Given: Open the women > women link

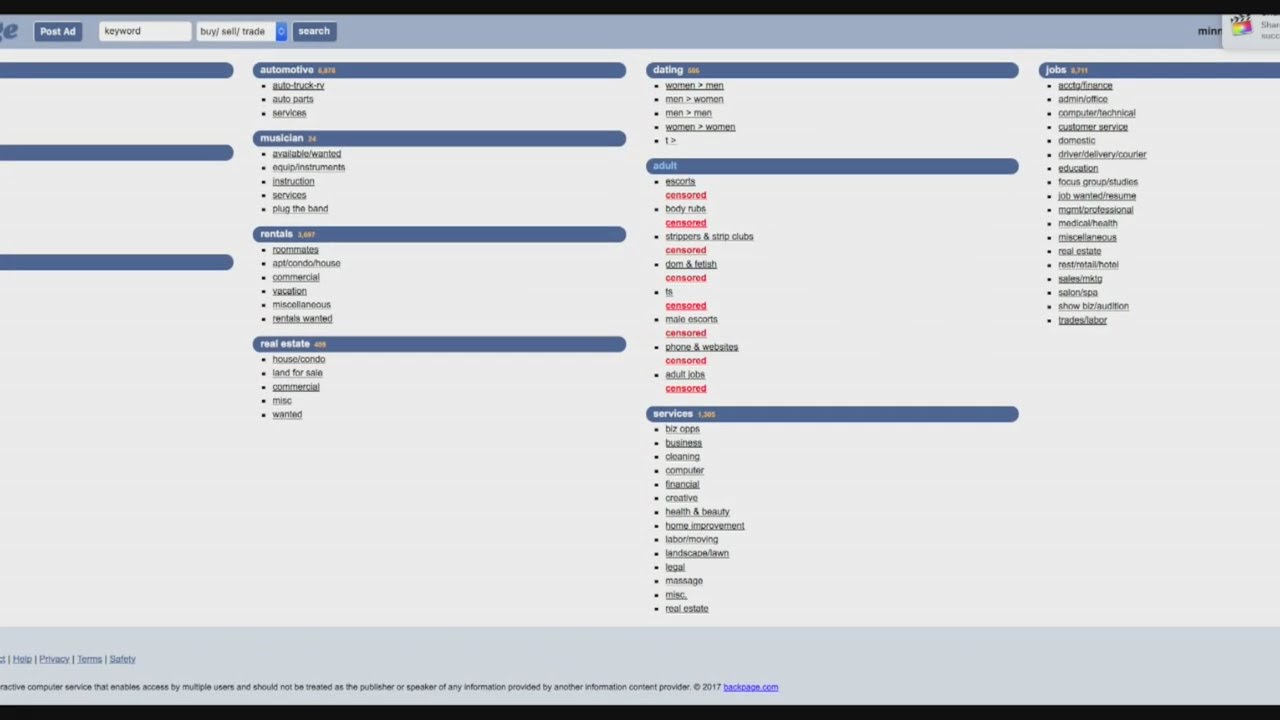Looking at the screenshot, I should [700, 127].
